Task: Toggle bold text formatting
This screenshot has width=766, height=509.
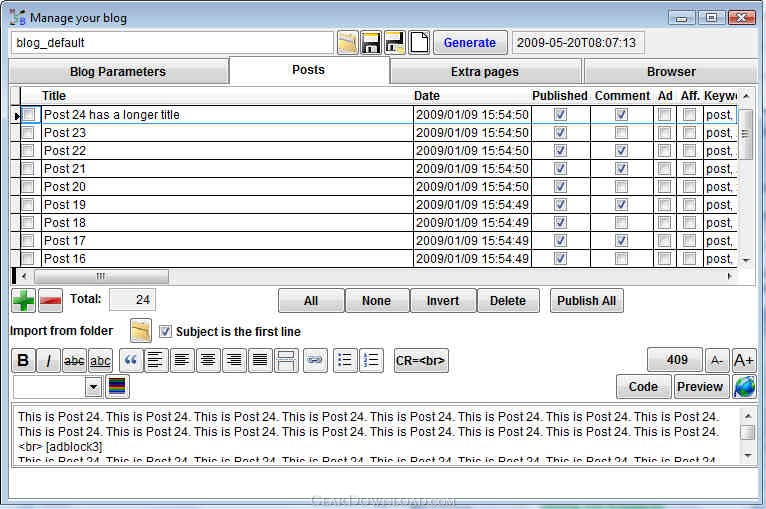Action: tap(22, 361)
